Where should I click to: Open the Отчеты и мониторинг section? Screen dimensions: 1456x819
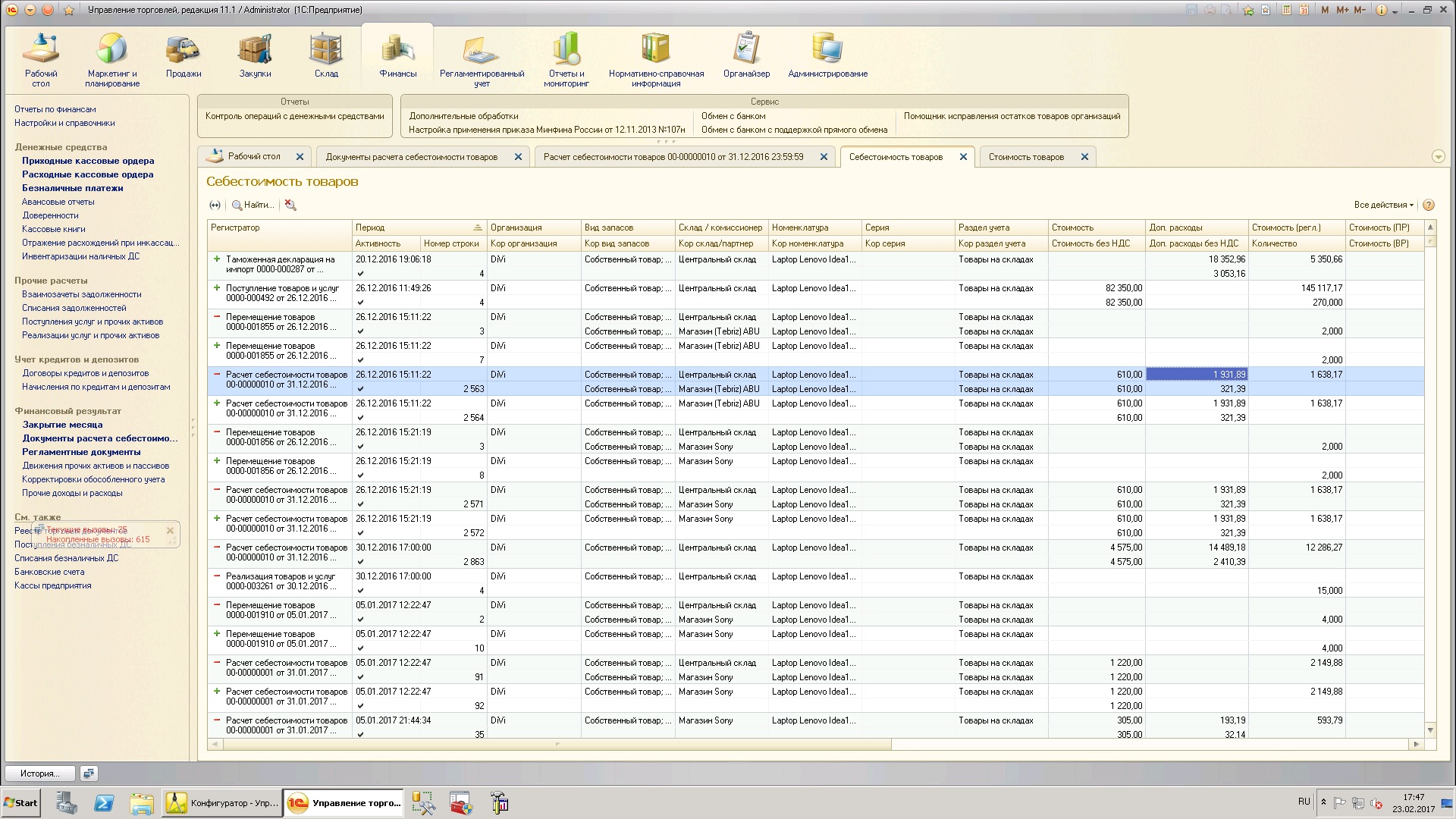point(566,61)
